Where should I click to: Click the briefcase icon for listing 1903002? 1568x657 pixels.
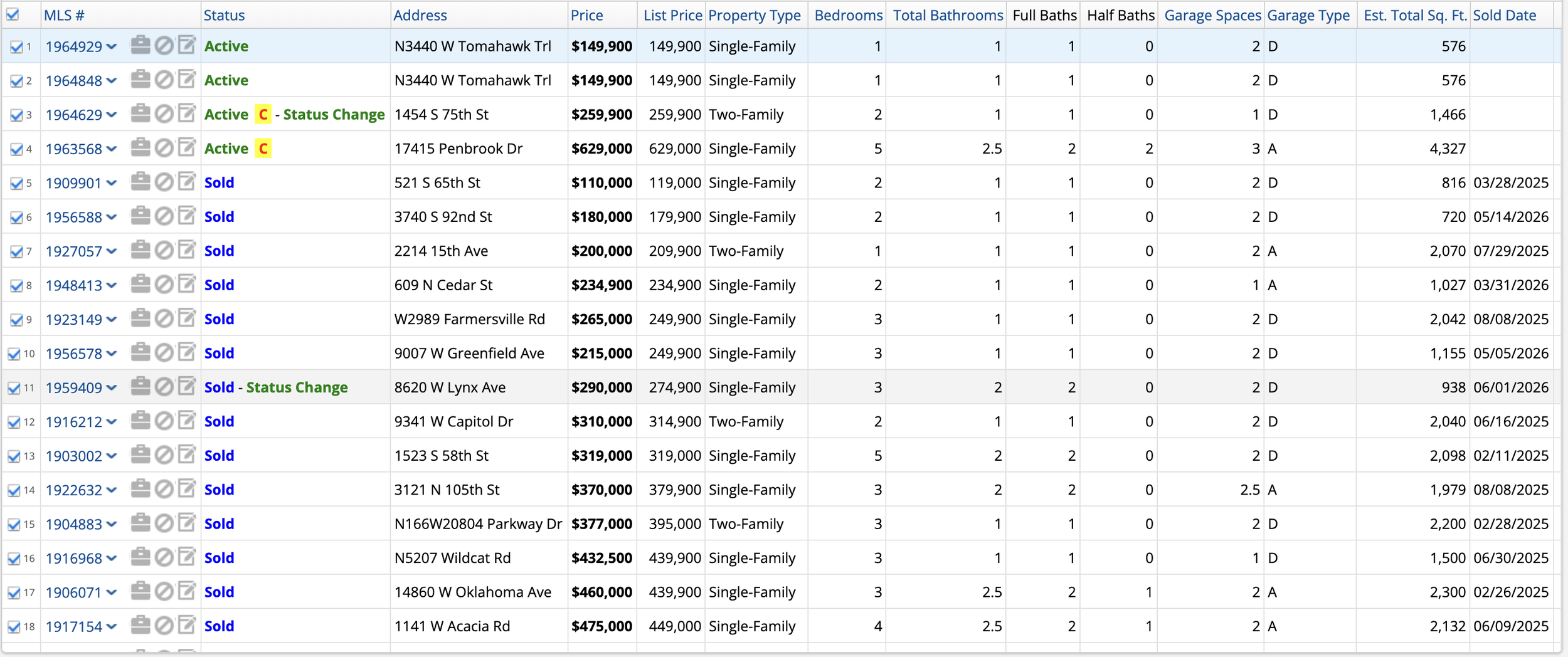click(140, 455)
